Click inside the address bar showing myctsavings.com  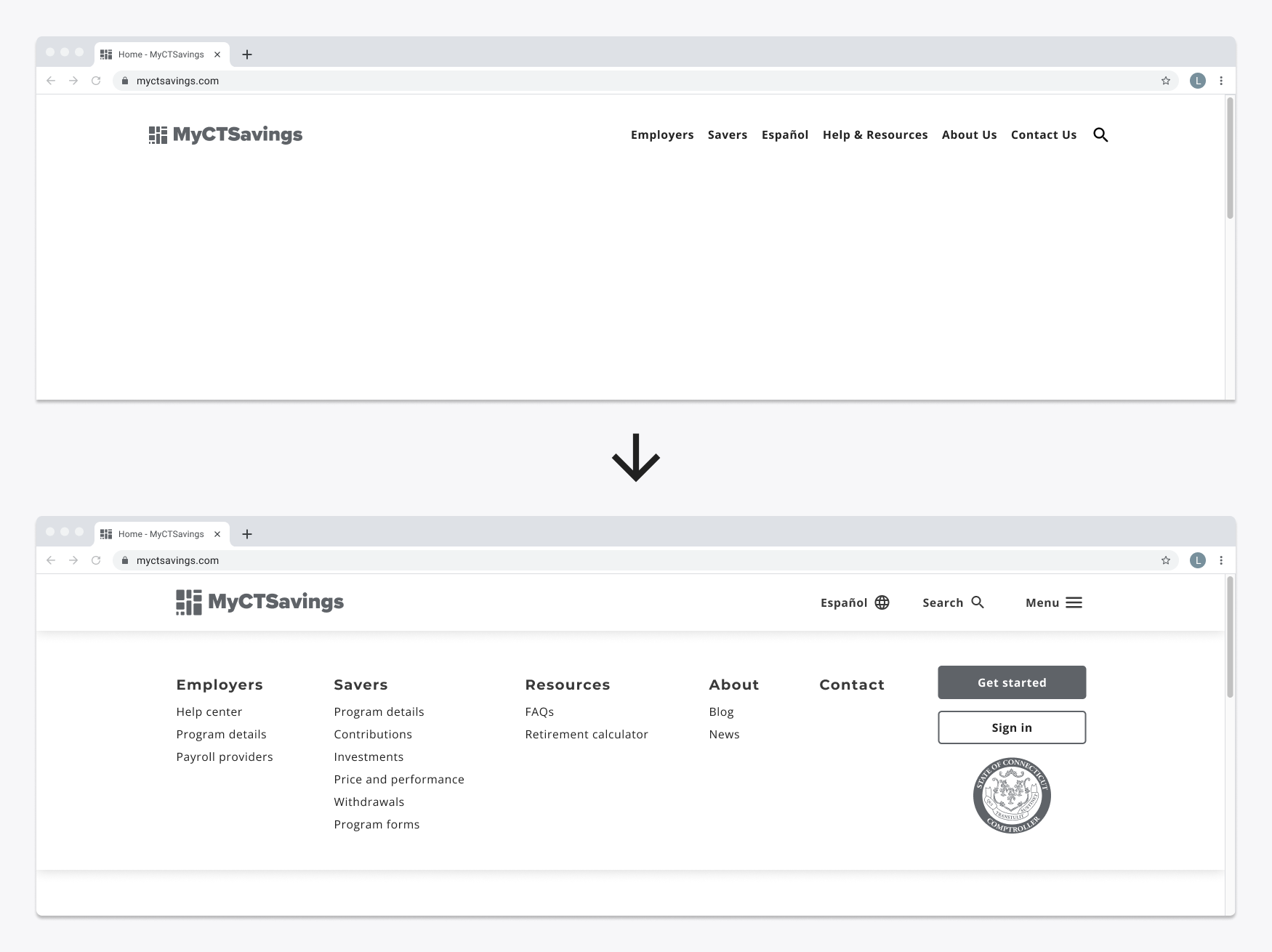[178, 81]
